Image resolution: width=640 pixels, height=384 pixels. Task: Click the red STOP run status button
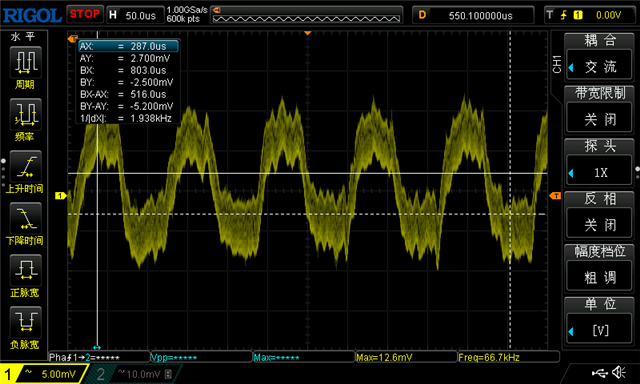84,14
